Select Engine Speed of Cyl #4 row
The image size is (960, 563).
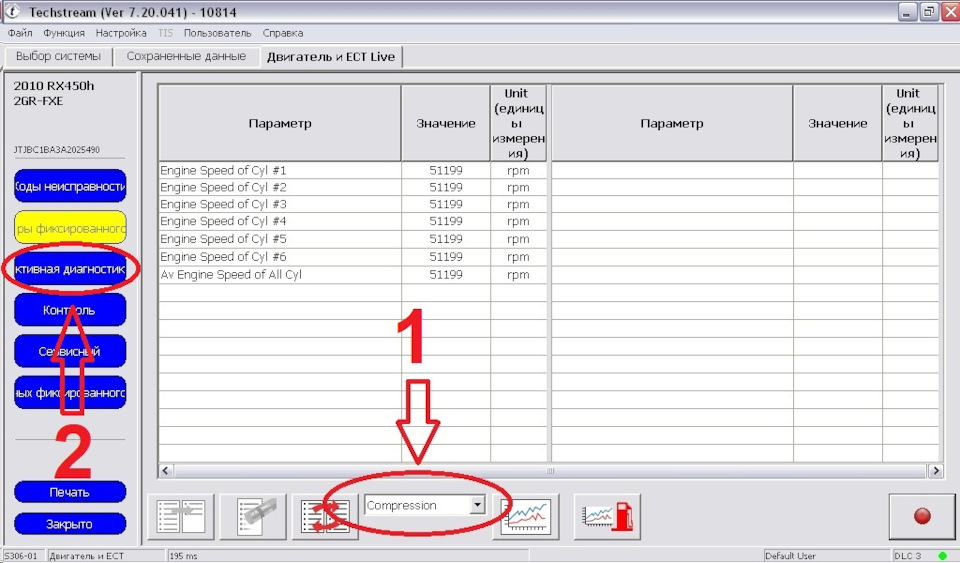click(352, 222)
